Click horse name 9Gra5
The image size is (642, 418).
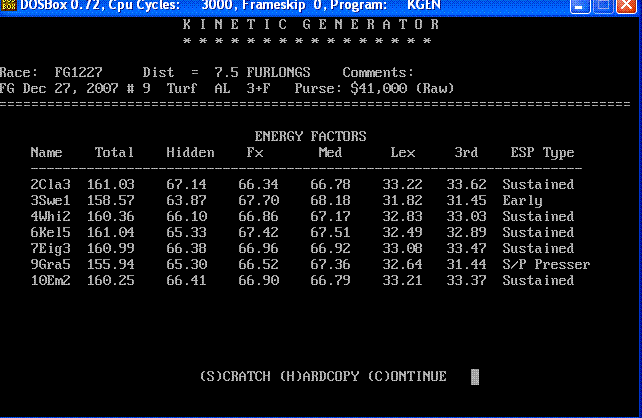pyautogui.click(x=50, y=264)
